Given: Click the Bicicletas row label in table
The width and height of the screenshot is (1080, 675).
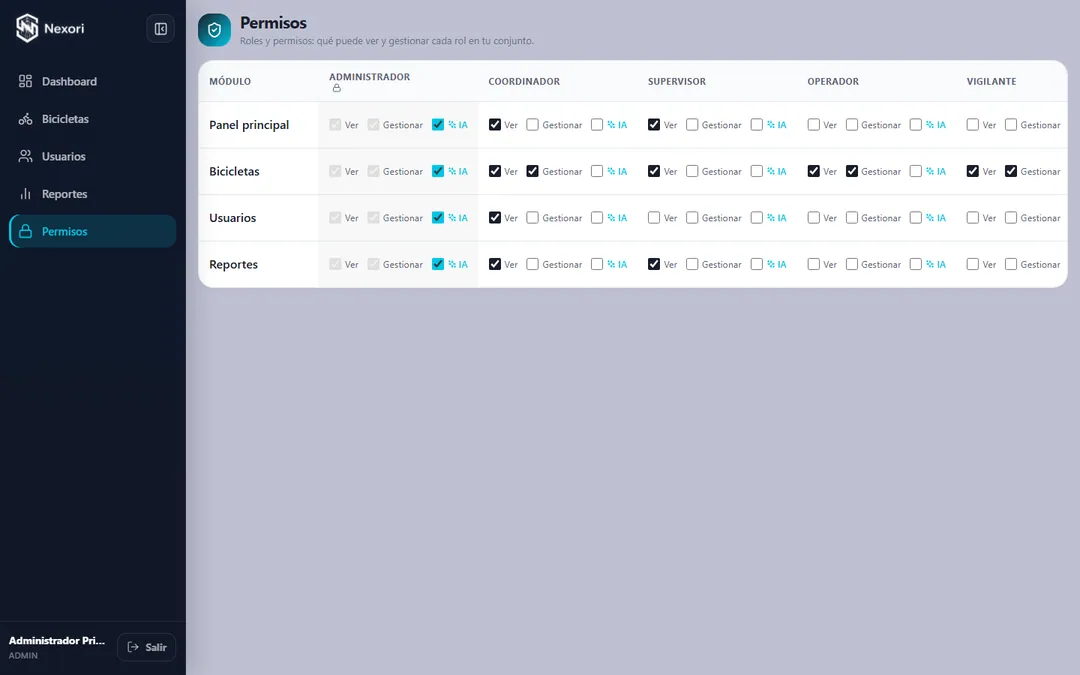Looking at the screenshot, I should click(234, 172).
